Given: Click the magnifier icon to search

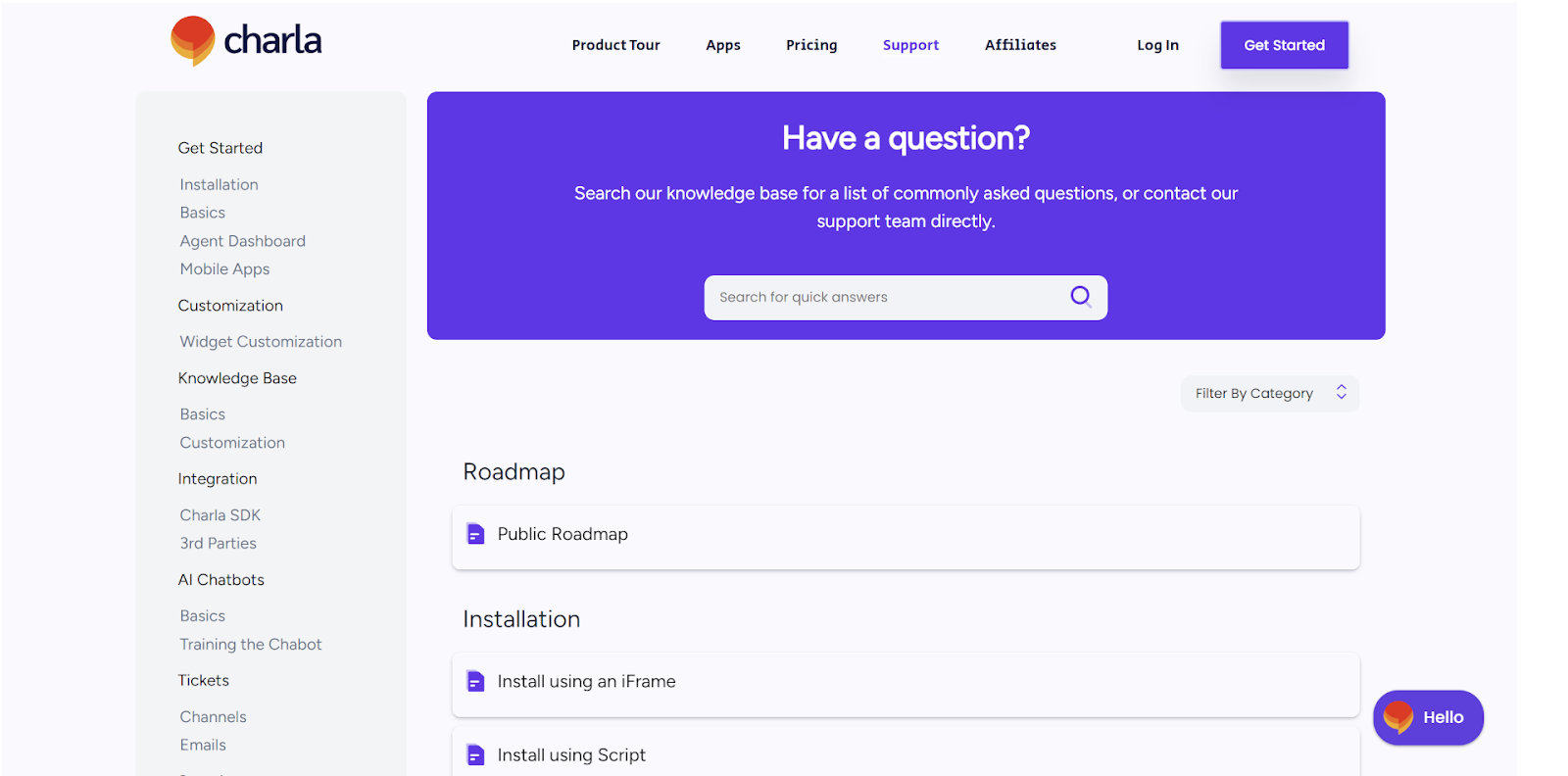Looking at the screenshot, I should click(1080, 297).
